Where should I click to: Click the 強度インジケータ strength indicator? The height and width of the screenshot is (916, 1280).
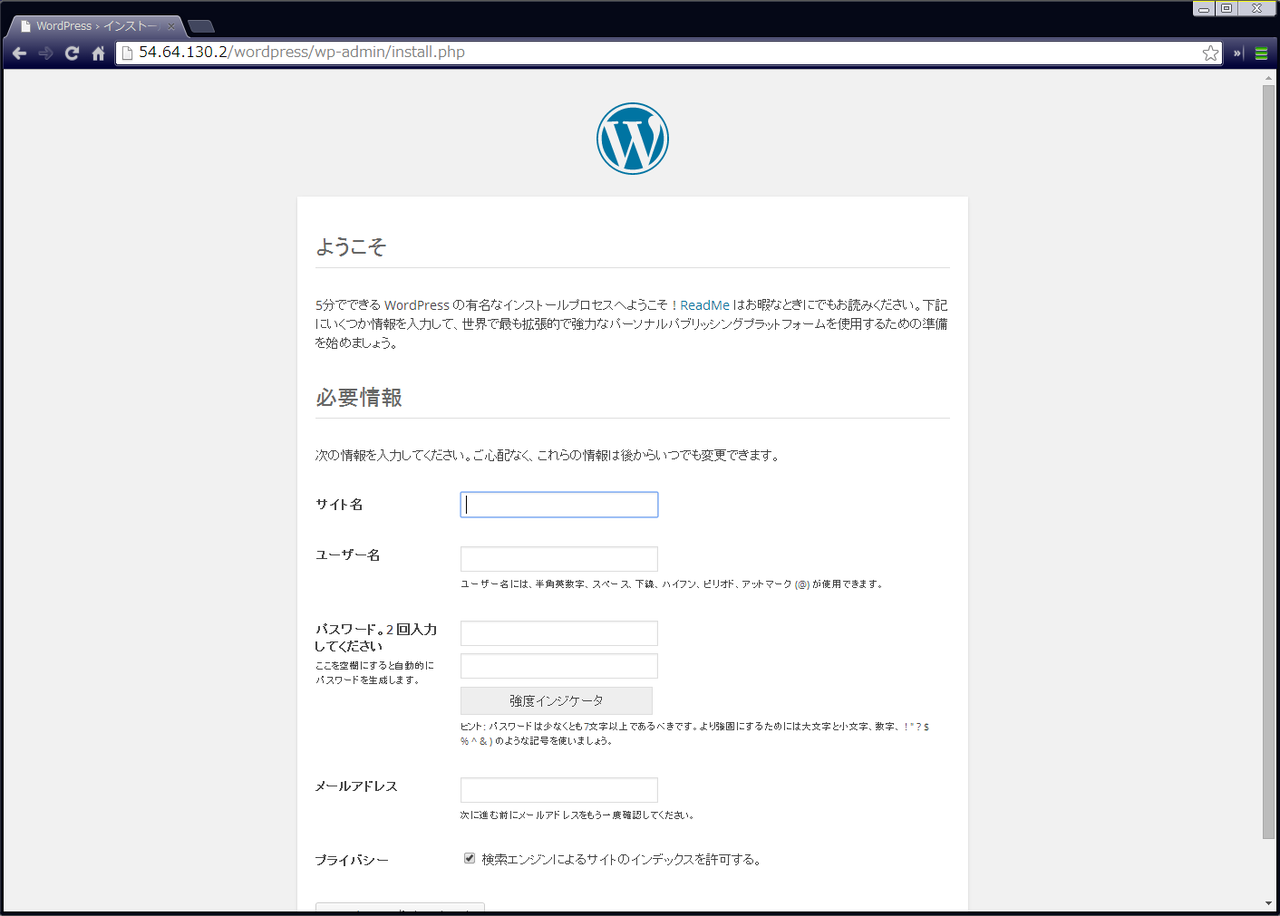point(556,700)
